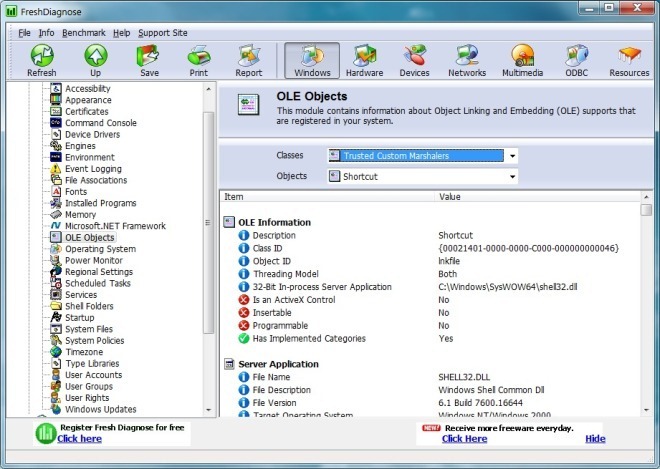Open the Report toolbar icon
660x469 pixels.
pos(248,61)
